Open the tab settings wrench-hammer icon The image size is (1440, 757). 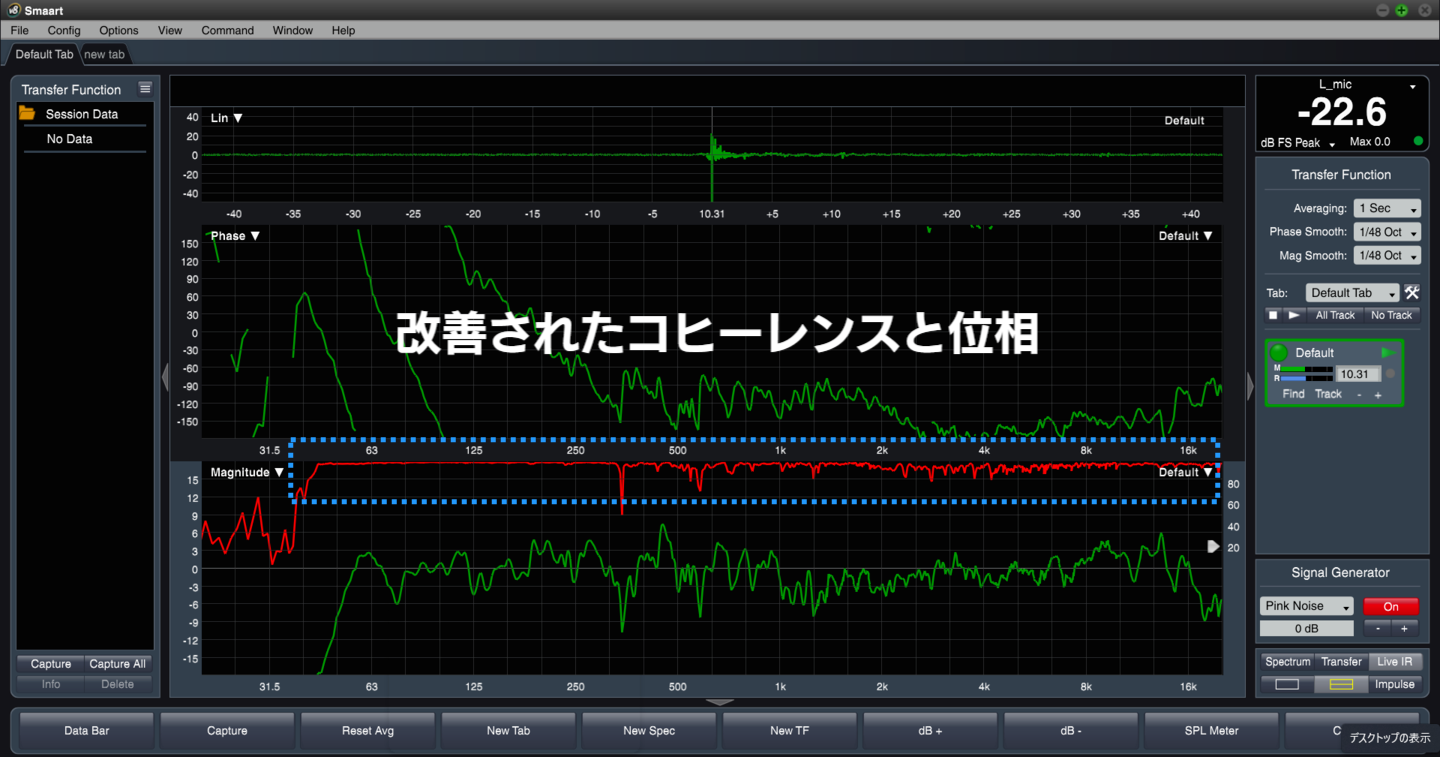pyautogui.click(x=1411, y=293)
